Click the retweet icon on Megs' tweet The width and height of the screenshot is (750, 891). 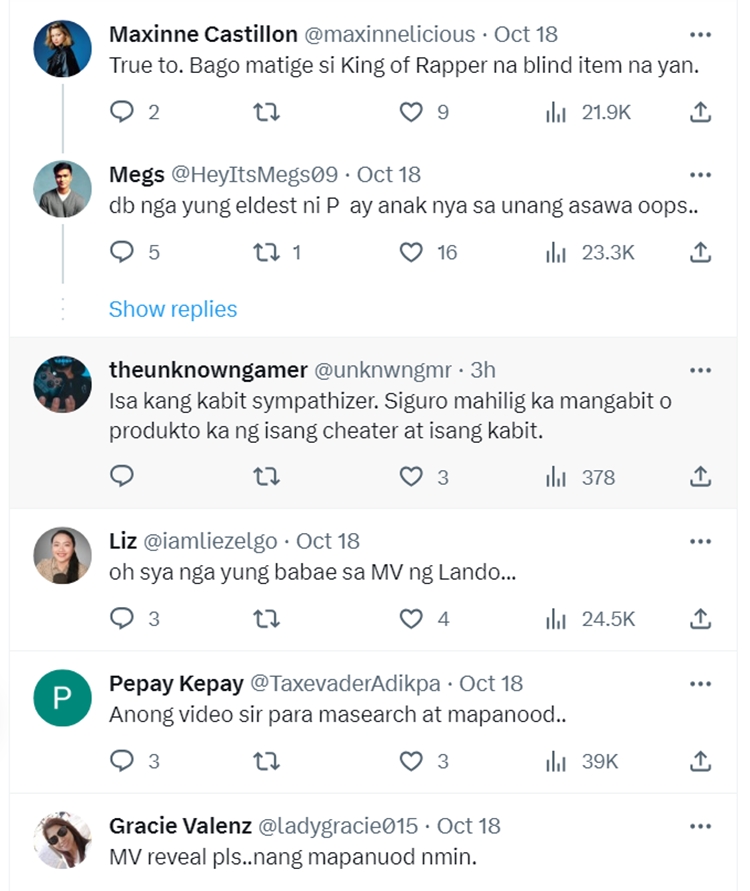click(265, 252)
